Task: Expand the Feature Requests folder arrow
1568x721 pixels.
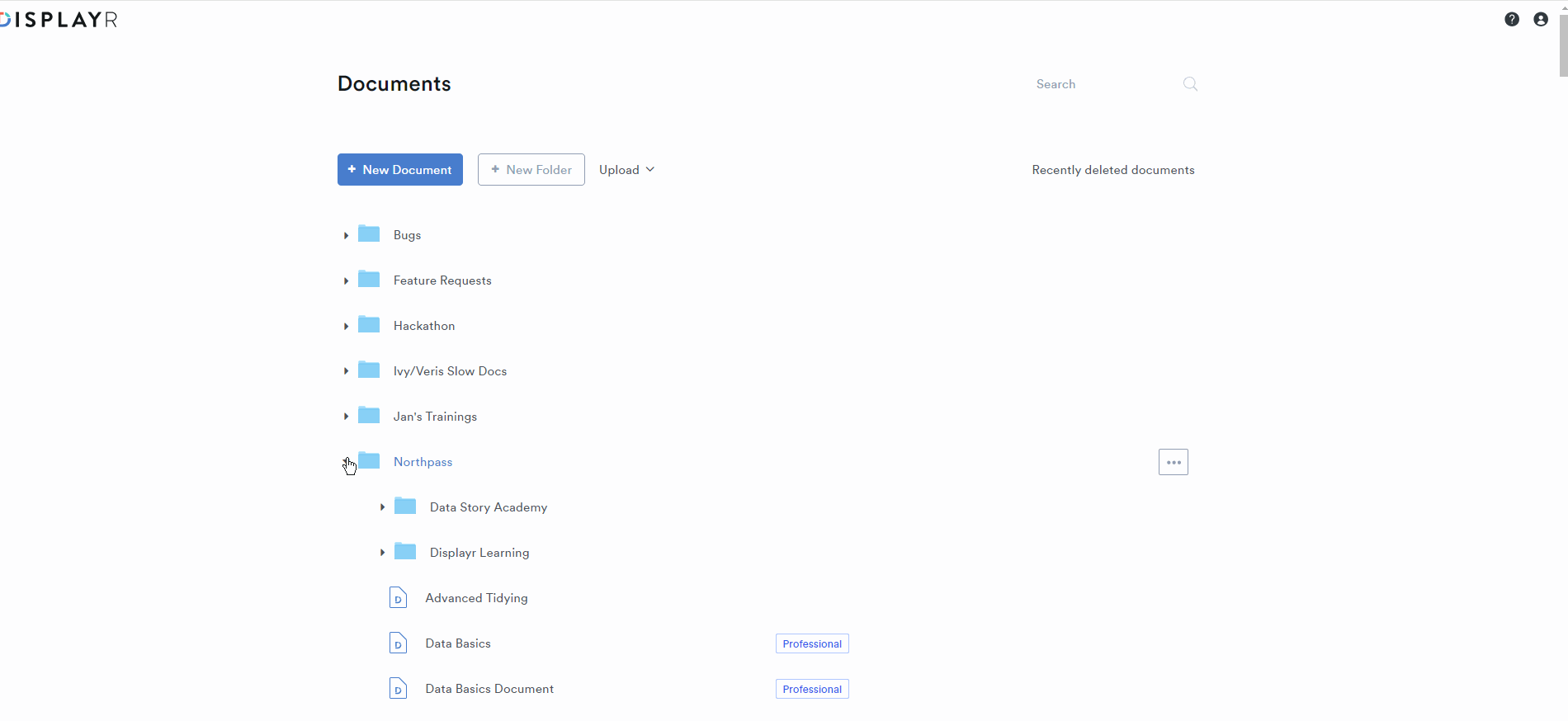Action: click(x=346, y=281)
